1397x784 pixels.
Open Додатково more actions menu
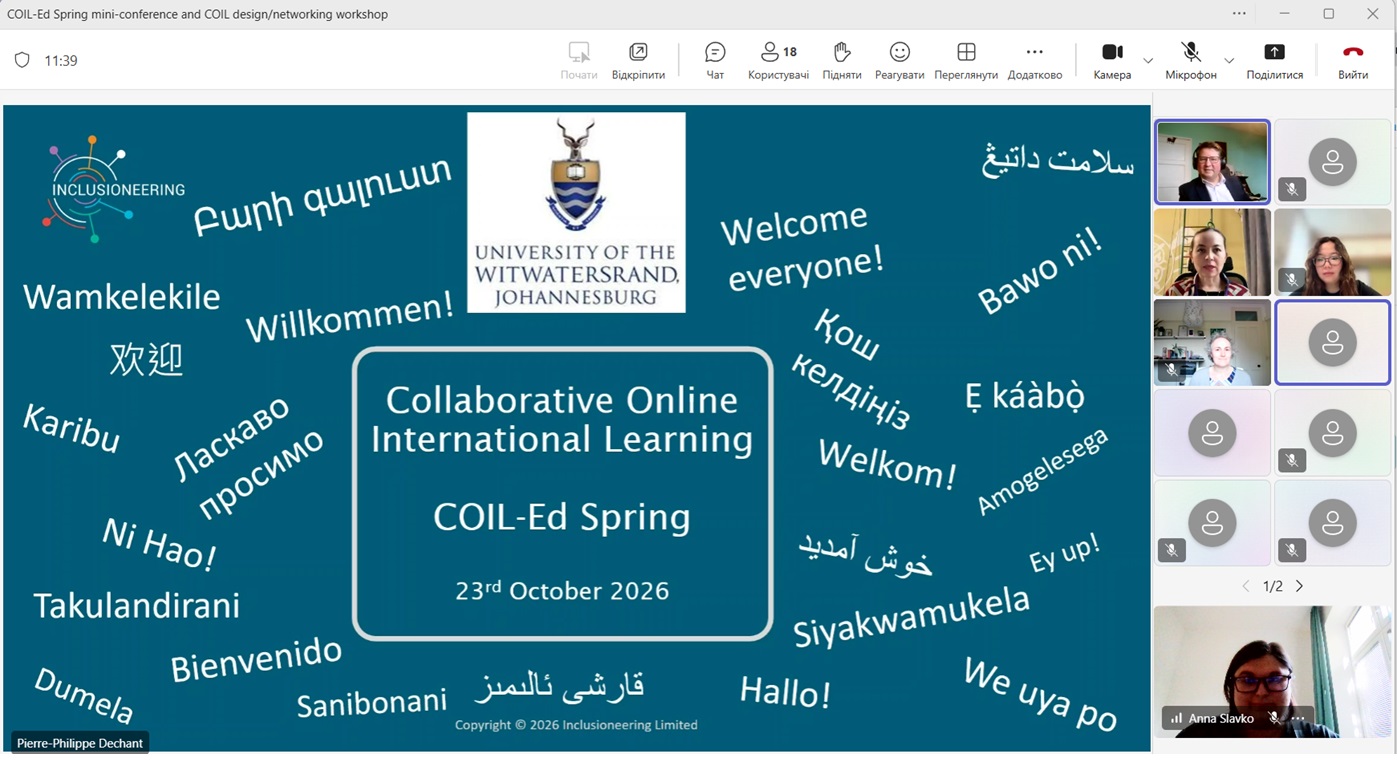pyautogui.click(x=1035, y=61)
